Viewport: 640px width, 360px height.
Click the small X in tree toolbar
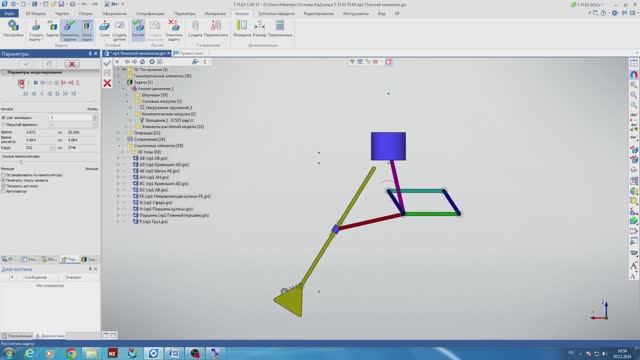(117, 62)
